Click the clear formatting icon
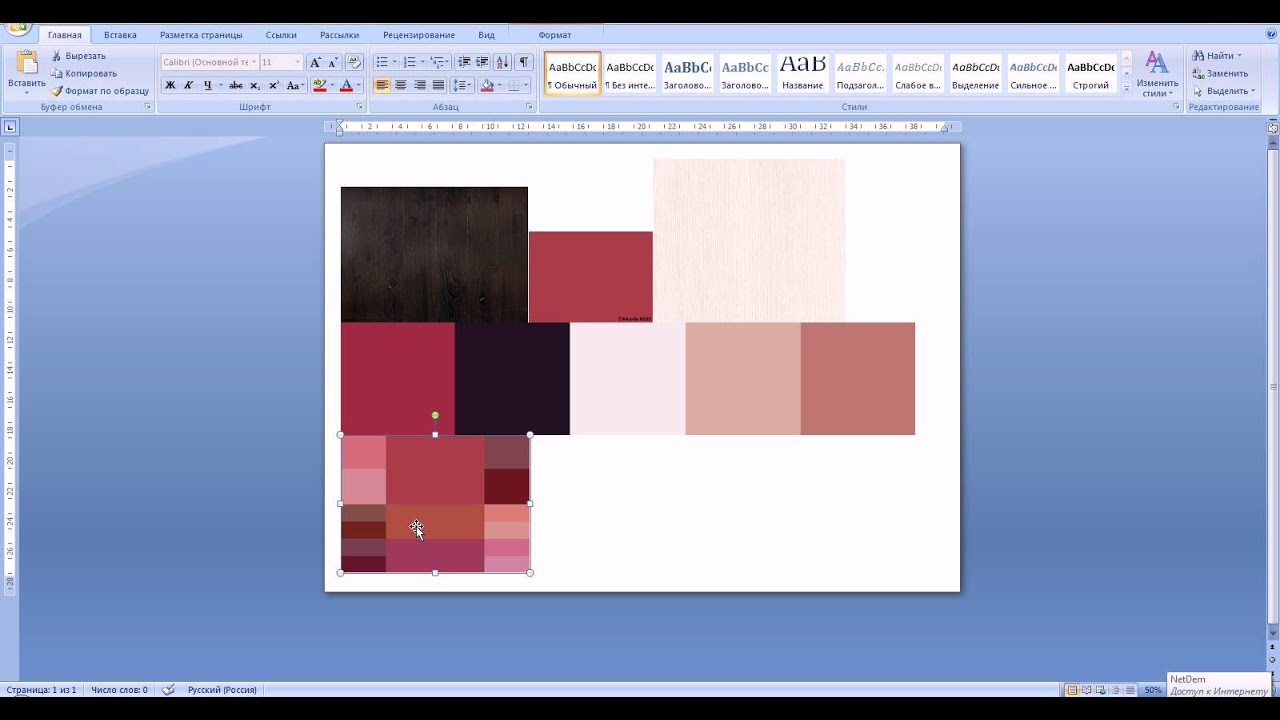Screen dimensions: 1280x720 tap(353, 62)
